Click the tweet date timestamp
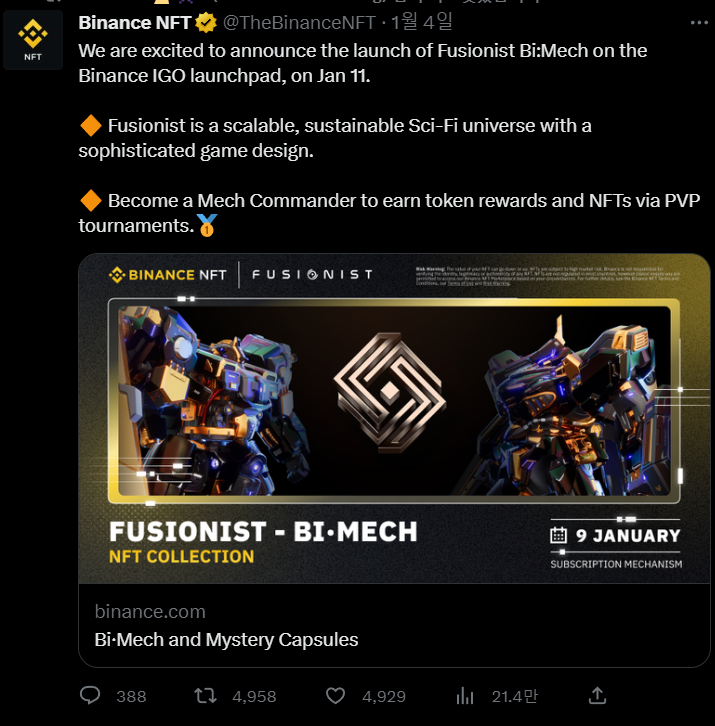The image size is (715, 726). coord(421,22)
